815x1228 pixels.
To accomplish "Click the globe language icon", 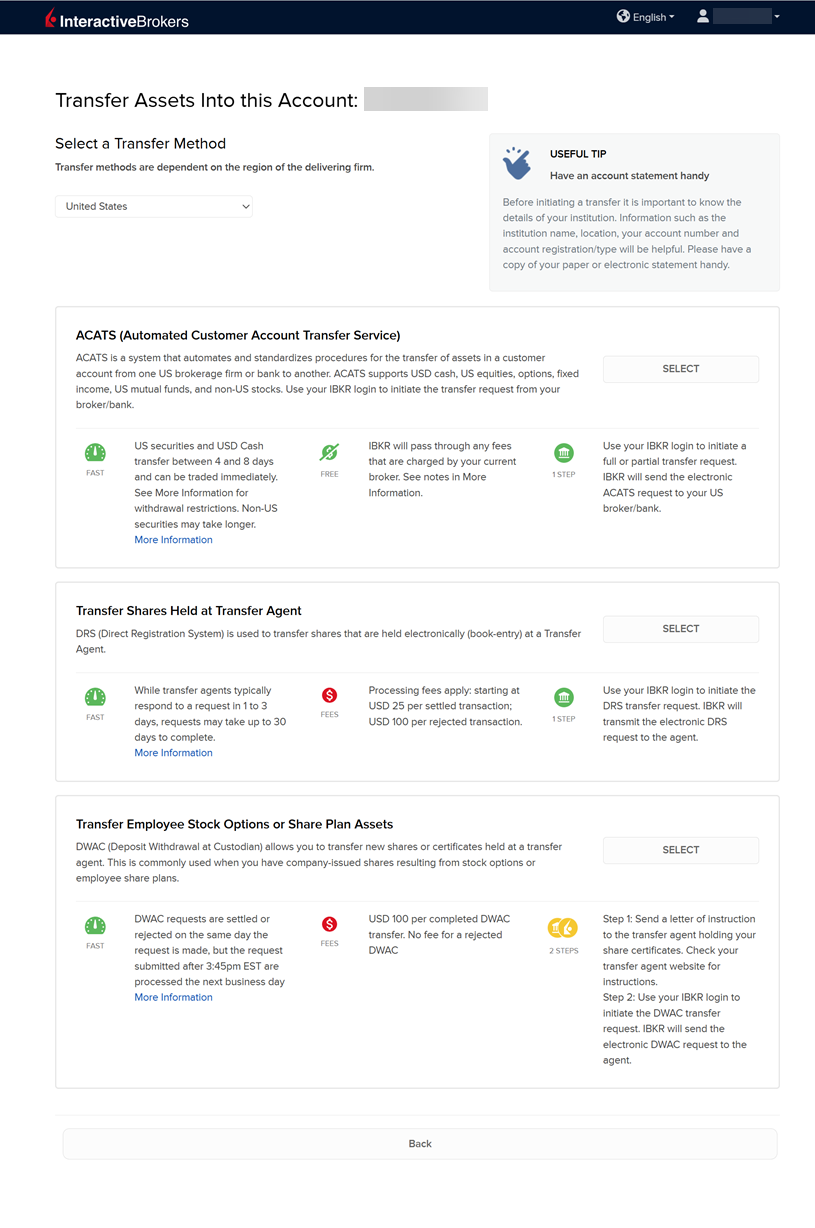I will coord(624,16).
